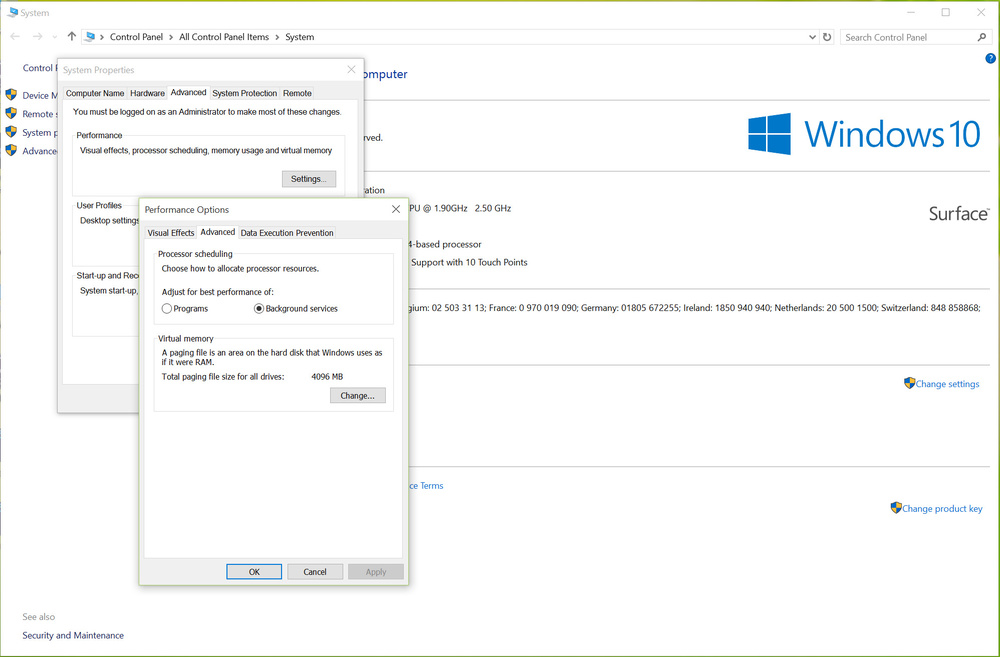Select the Advanced tab in System Properties
The height and width of the screenshot is (657, 1000).
point(188,92)
